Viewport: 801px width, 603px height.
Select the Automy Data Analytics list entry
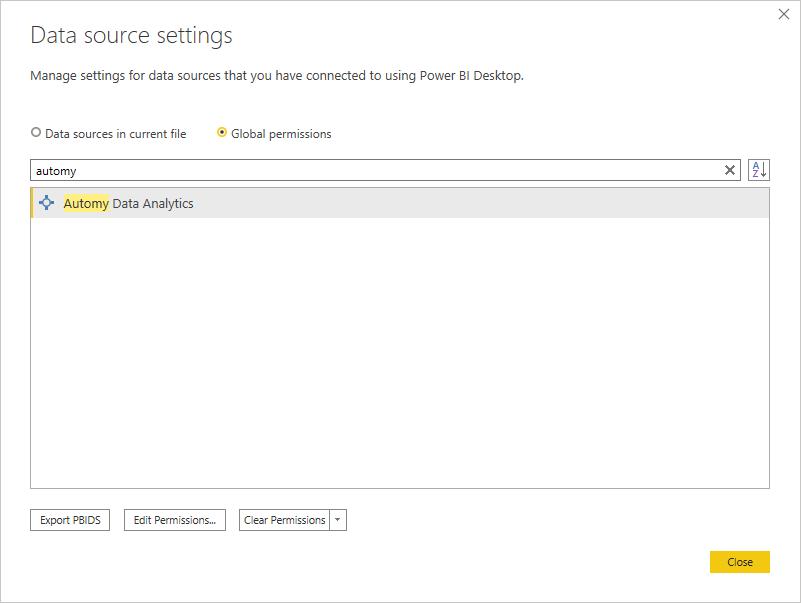coord(400,203)
